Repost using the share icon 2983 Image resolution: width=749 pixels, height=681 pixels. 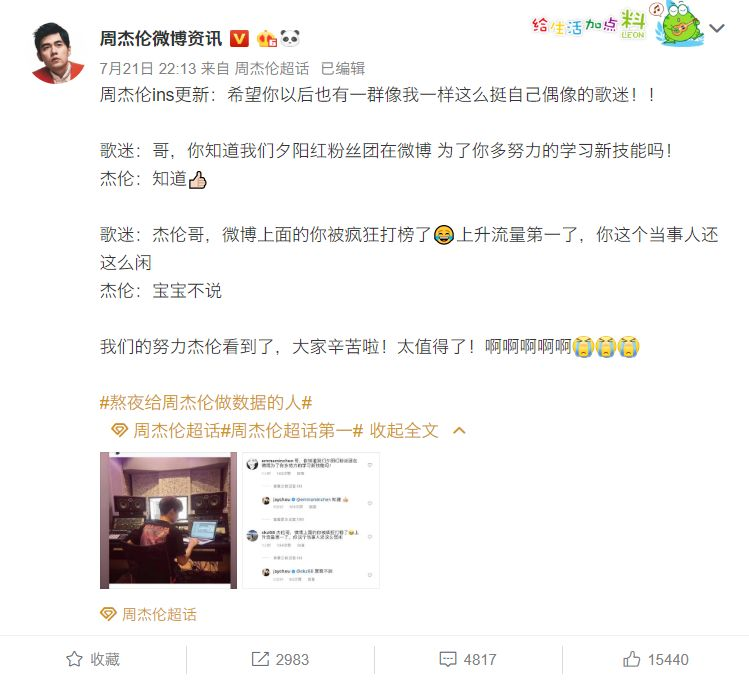tap(280, 659)
